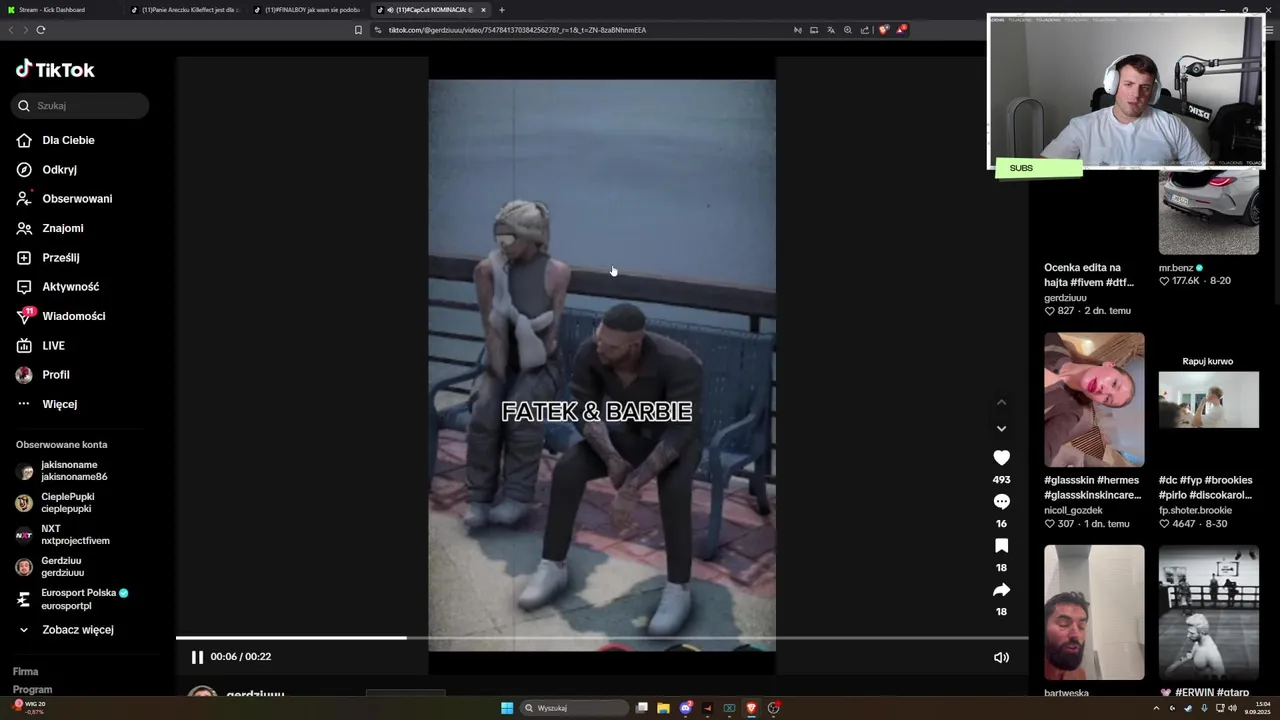The image size is (1280, 720).
Task: Open the Znajomi section
Action: (62, 228)
